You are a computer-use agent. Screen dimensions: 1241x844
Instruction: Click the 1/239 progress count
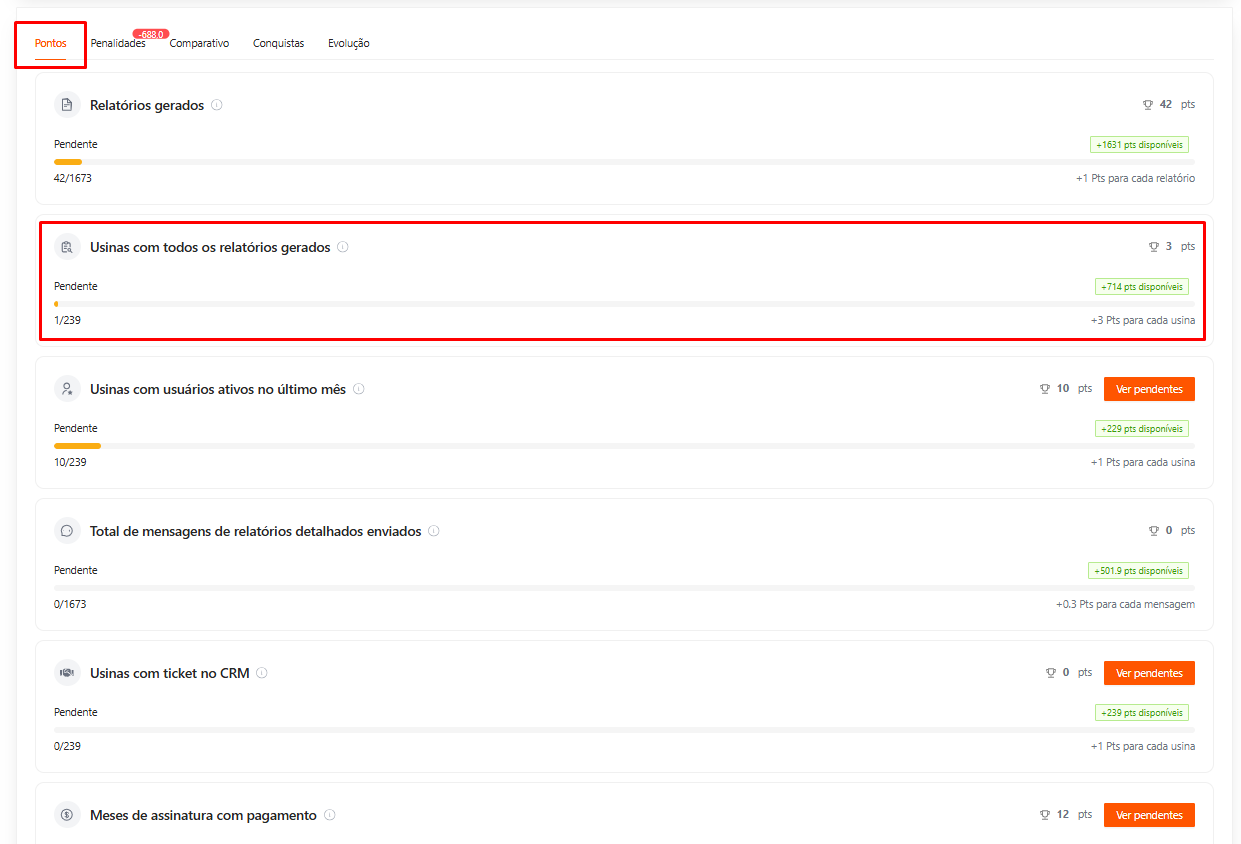[67, 320]
